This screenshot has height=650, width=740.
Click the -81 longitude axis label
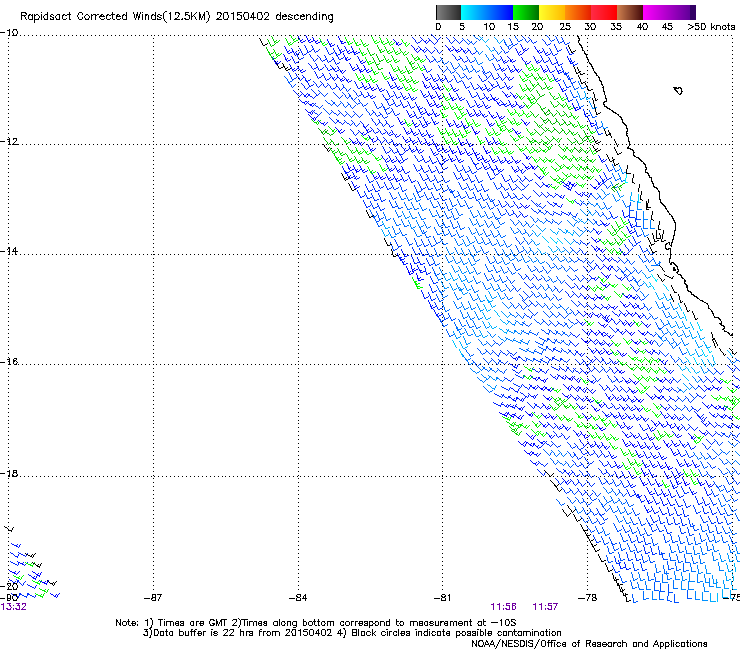pos(442,598)
